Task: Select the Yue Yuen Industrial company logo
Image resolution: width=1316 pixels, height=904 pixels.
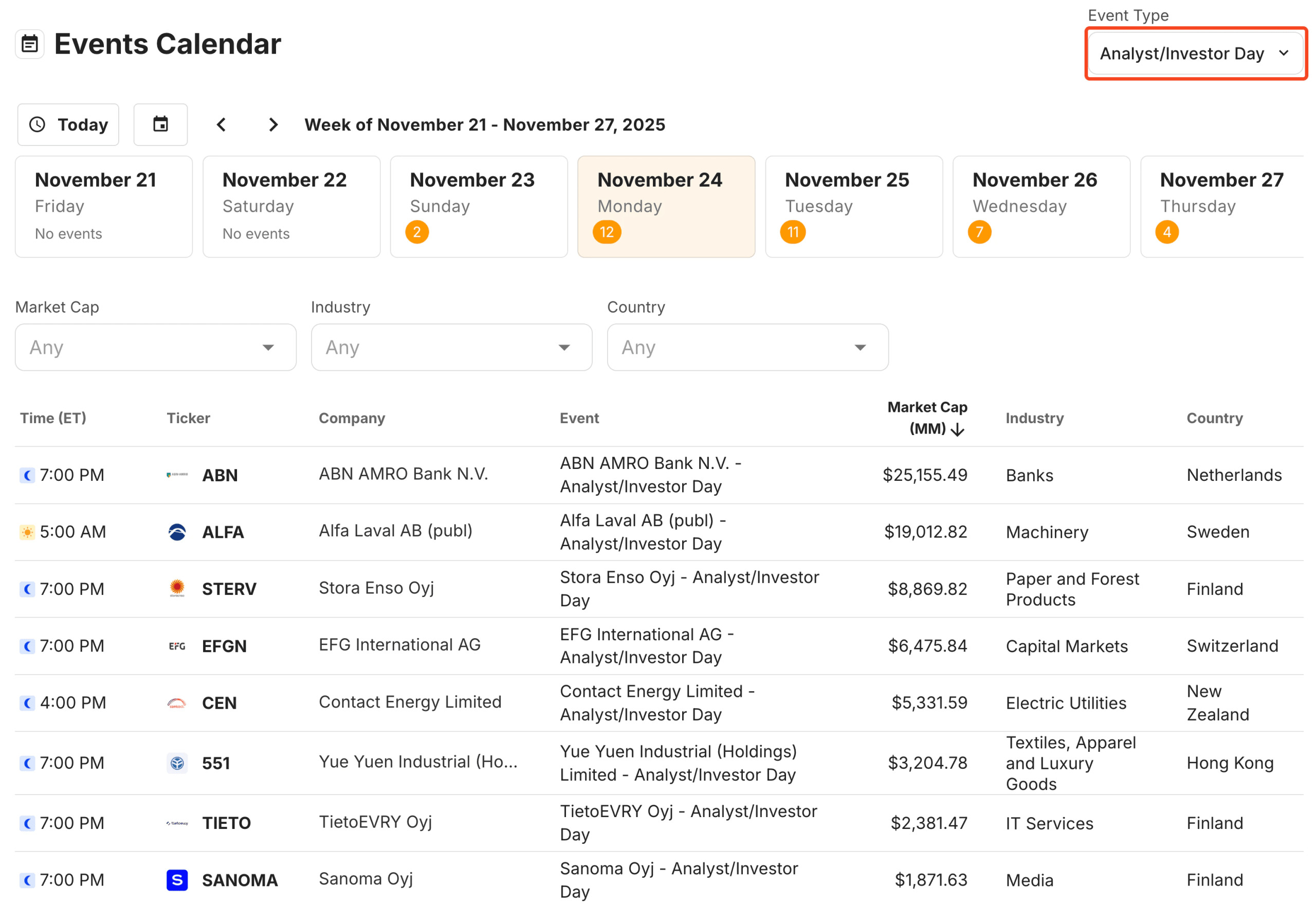Action: [177, 763]
